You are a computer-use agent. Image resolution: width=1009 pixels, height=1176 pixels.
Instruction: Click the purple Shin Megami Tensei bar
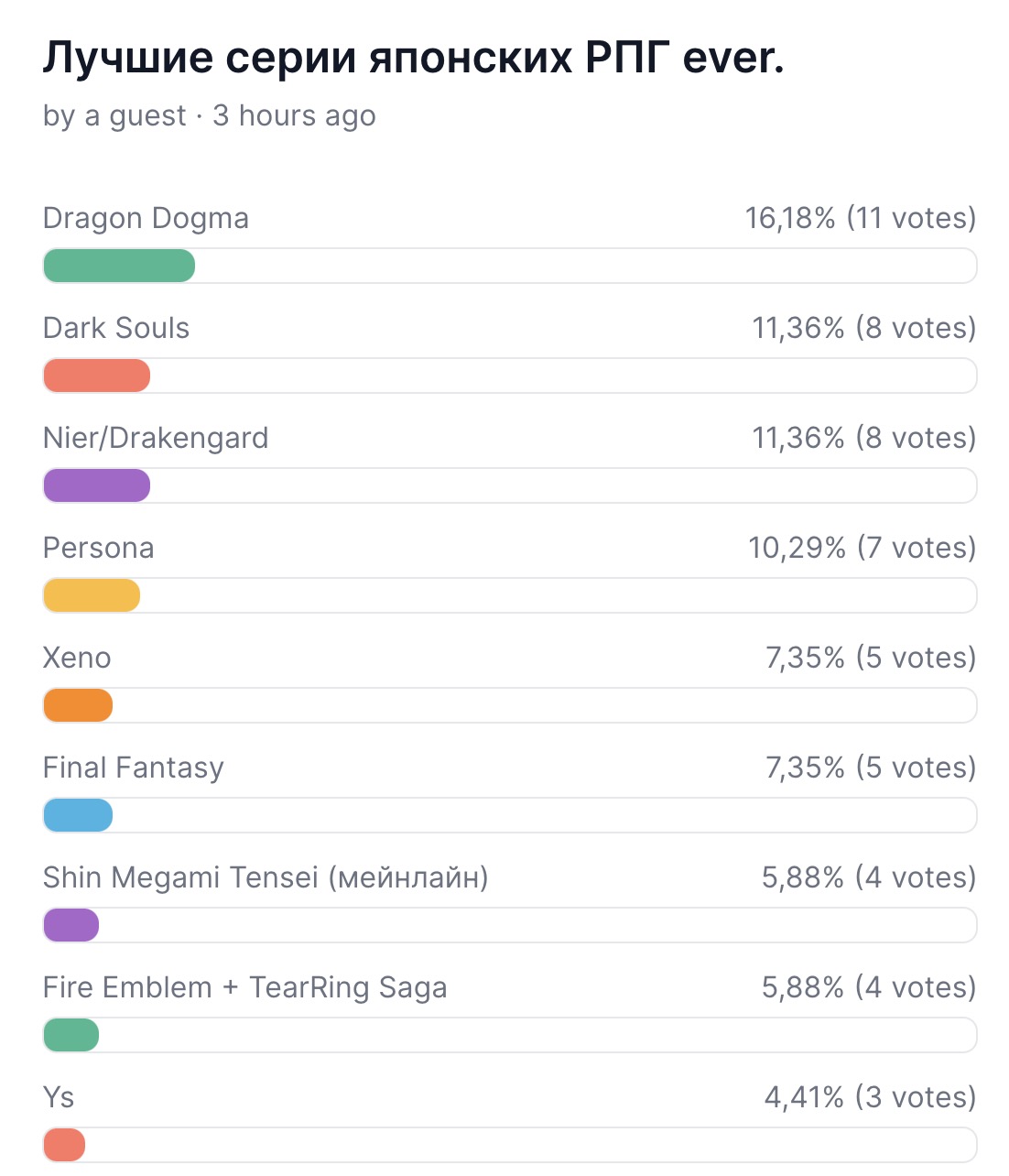[71, 925]
